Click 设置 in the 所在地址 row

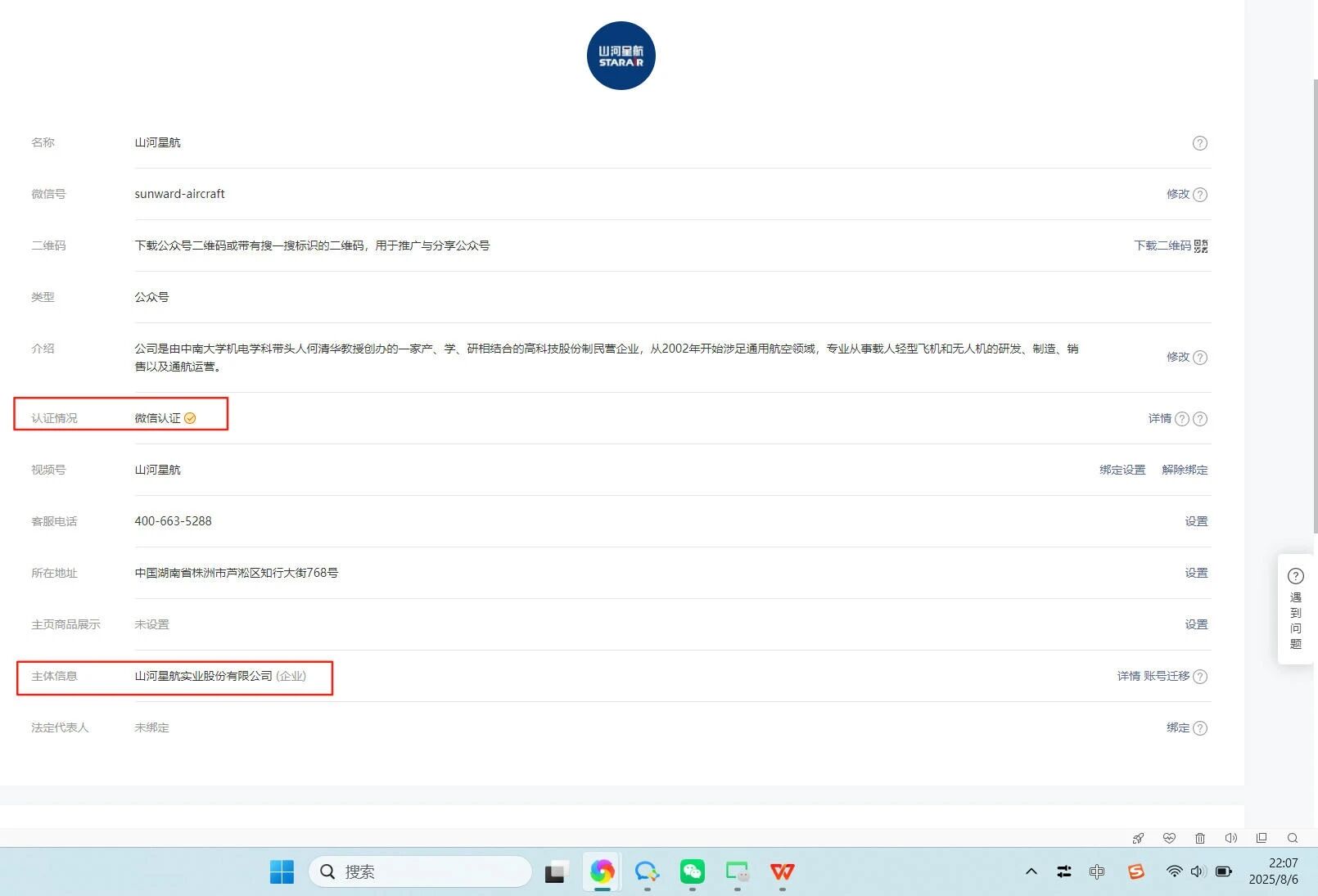point(1196,574)
